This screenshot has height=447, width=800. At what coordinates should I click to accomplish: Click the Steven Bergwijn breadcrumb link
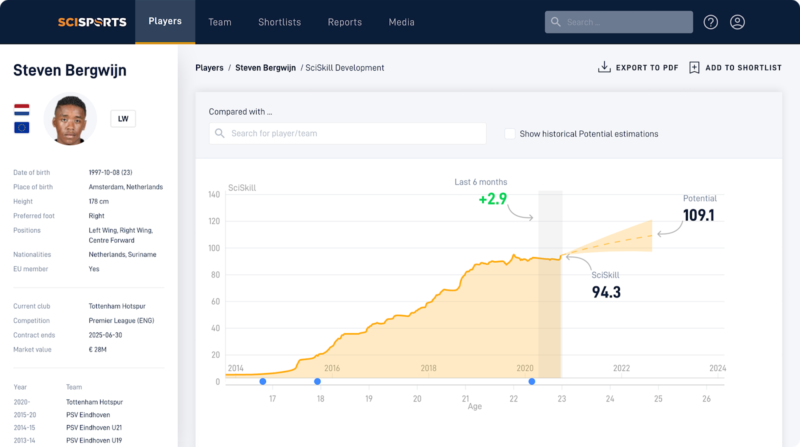[x=265, y=68]
